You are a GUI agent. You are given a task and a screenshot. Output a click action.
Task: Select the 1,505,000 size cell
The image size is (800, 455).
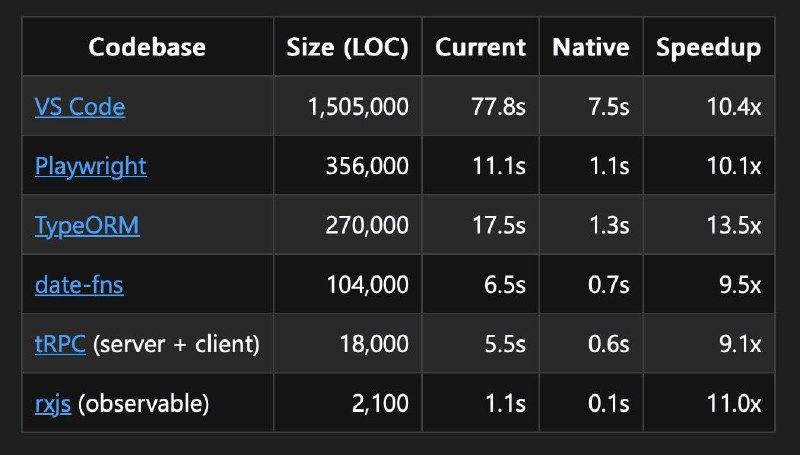tap(348, 106)
